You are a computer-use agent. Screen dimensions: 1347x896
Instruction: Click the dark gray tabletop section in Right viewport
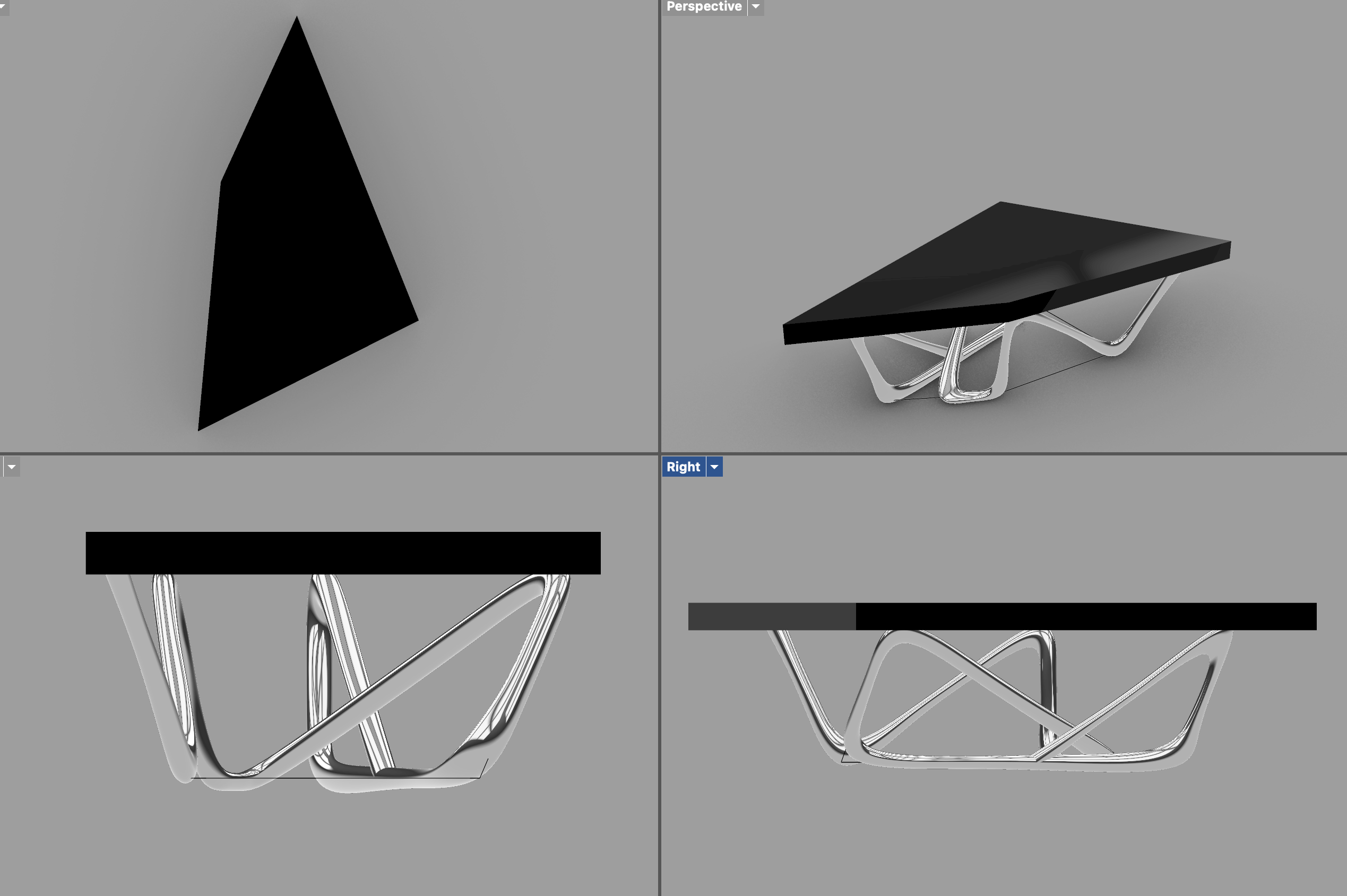click(x=771, y=617)
